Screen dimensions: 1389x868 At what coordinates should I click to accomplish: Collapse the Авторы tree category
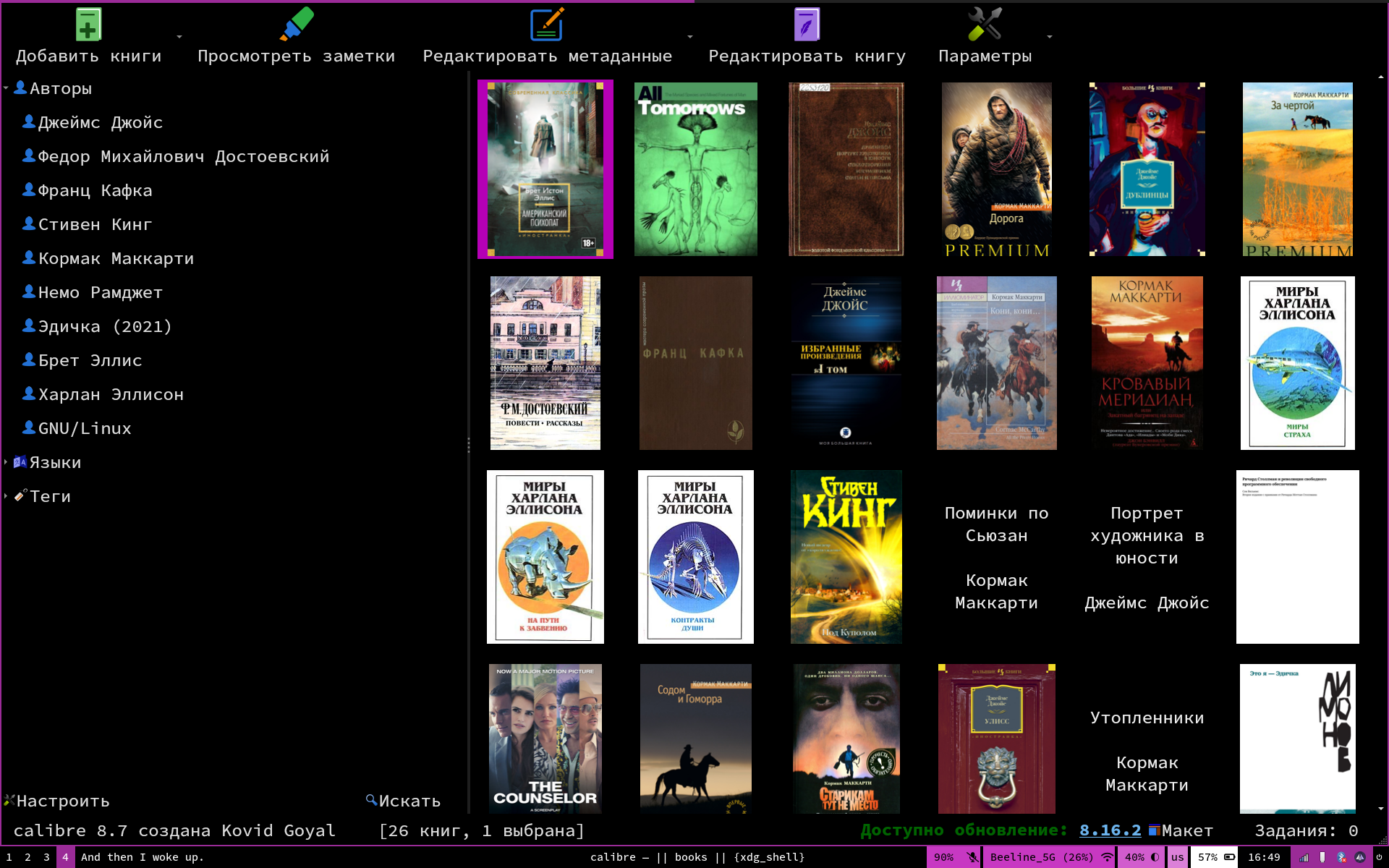pos(6,88)
